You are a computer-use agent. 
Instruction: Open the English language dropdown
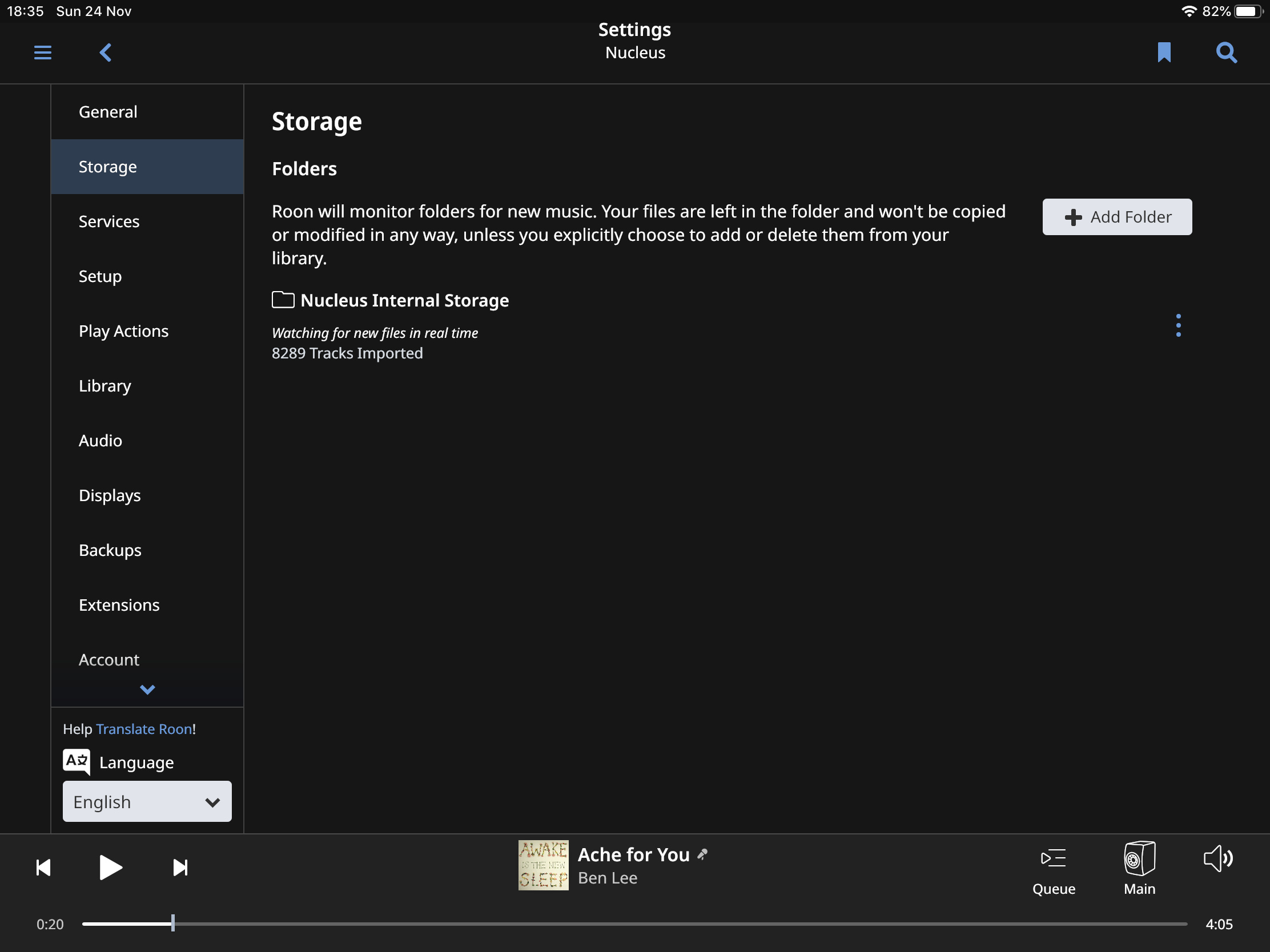click(x=147, y=801)
